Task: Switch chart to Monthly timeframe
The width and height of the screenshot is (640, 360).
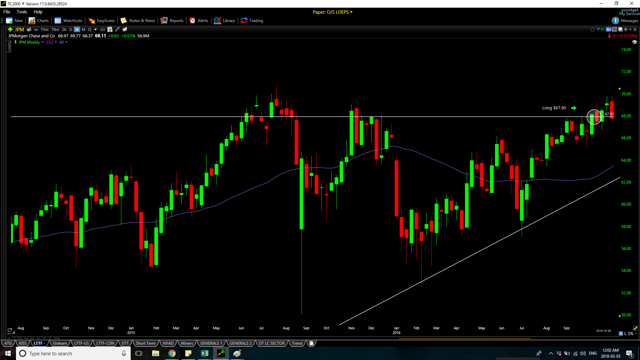Action: point(83,29)
